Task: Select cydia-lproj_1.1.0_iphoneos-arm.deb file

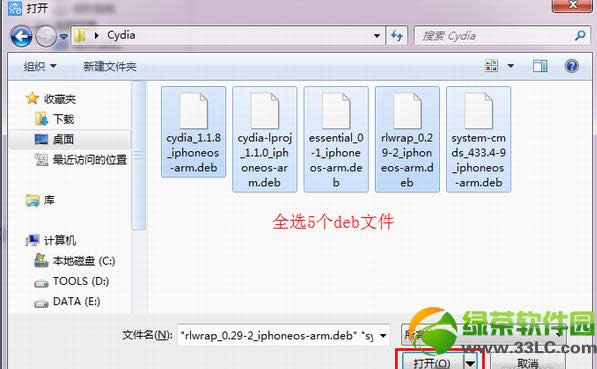Action: point(265,139)
